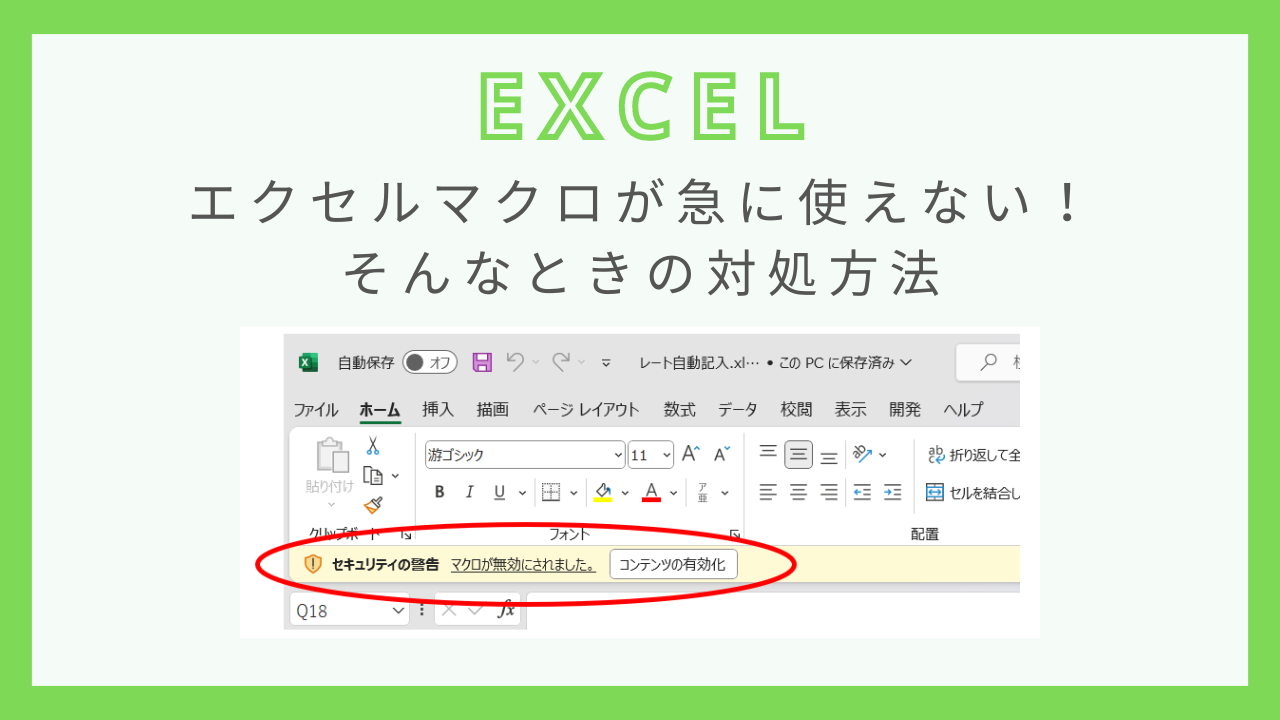
Task: Click the セルを結合 merge cells button
Action: (x=973, y=492)
